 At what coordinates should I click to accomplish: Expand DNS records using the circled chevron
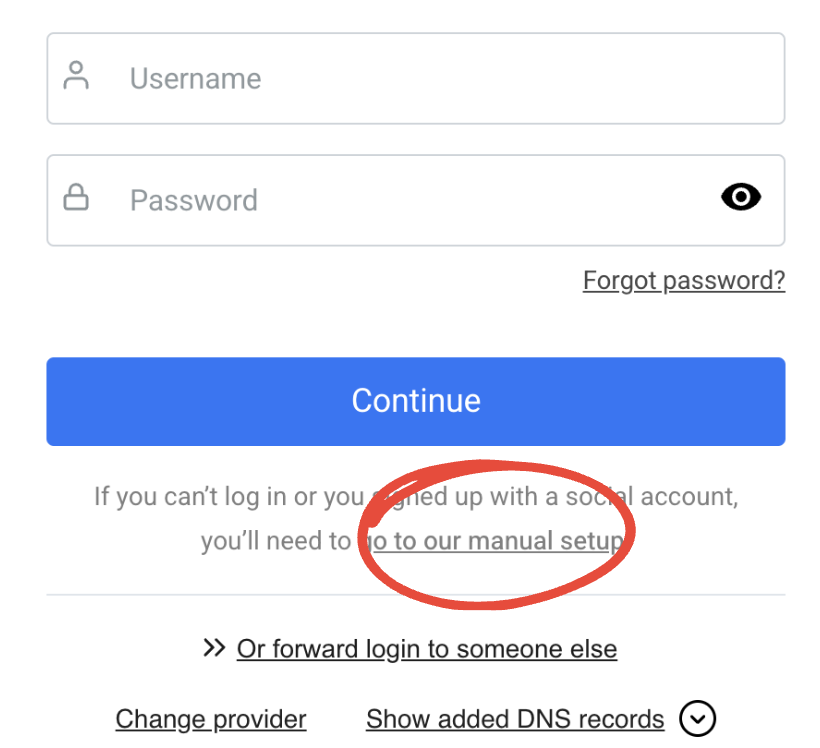(697, 718)
